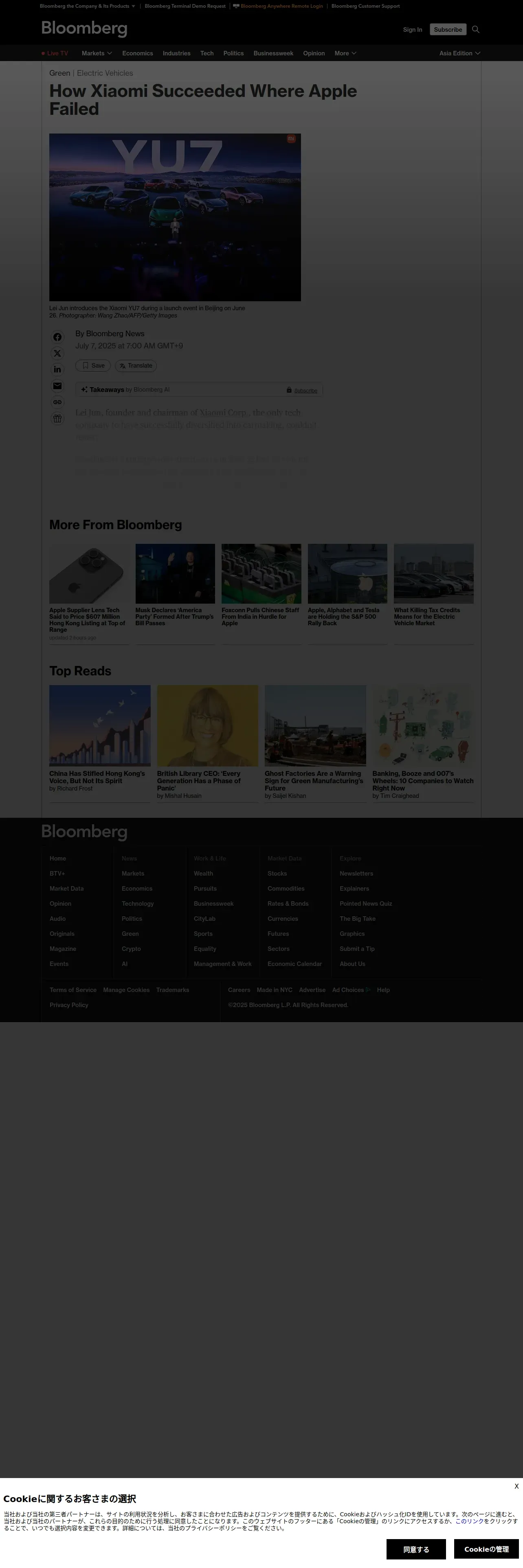Click Bloomberg Terminal Demo Request link
The image size is (523, 1568).
pyautogui.click(x=185, y=6)
